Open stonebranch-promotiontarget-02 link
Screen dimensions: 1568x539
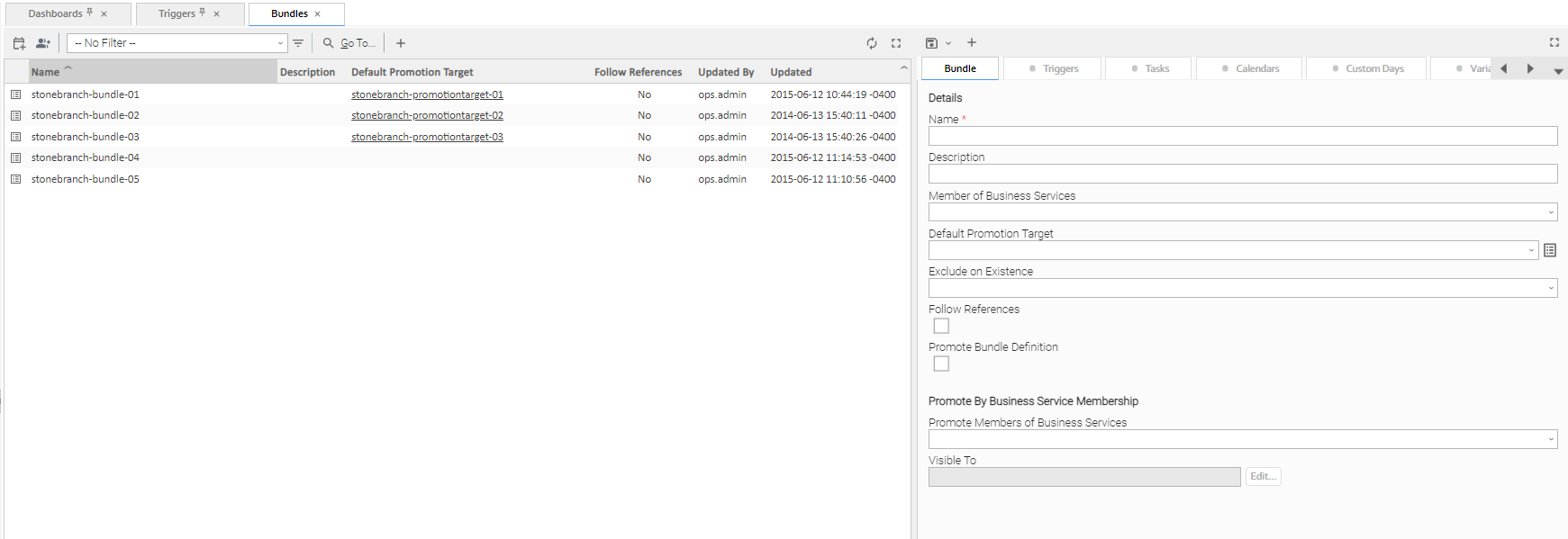427,115
